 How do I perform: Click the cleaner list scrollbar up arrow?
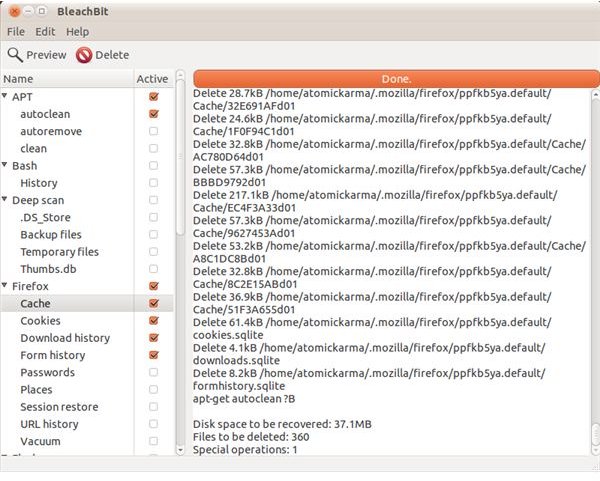180,75
